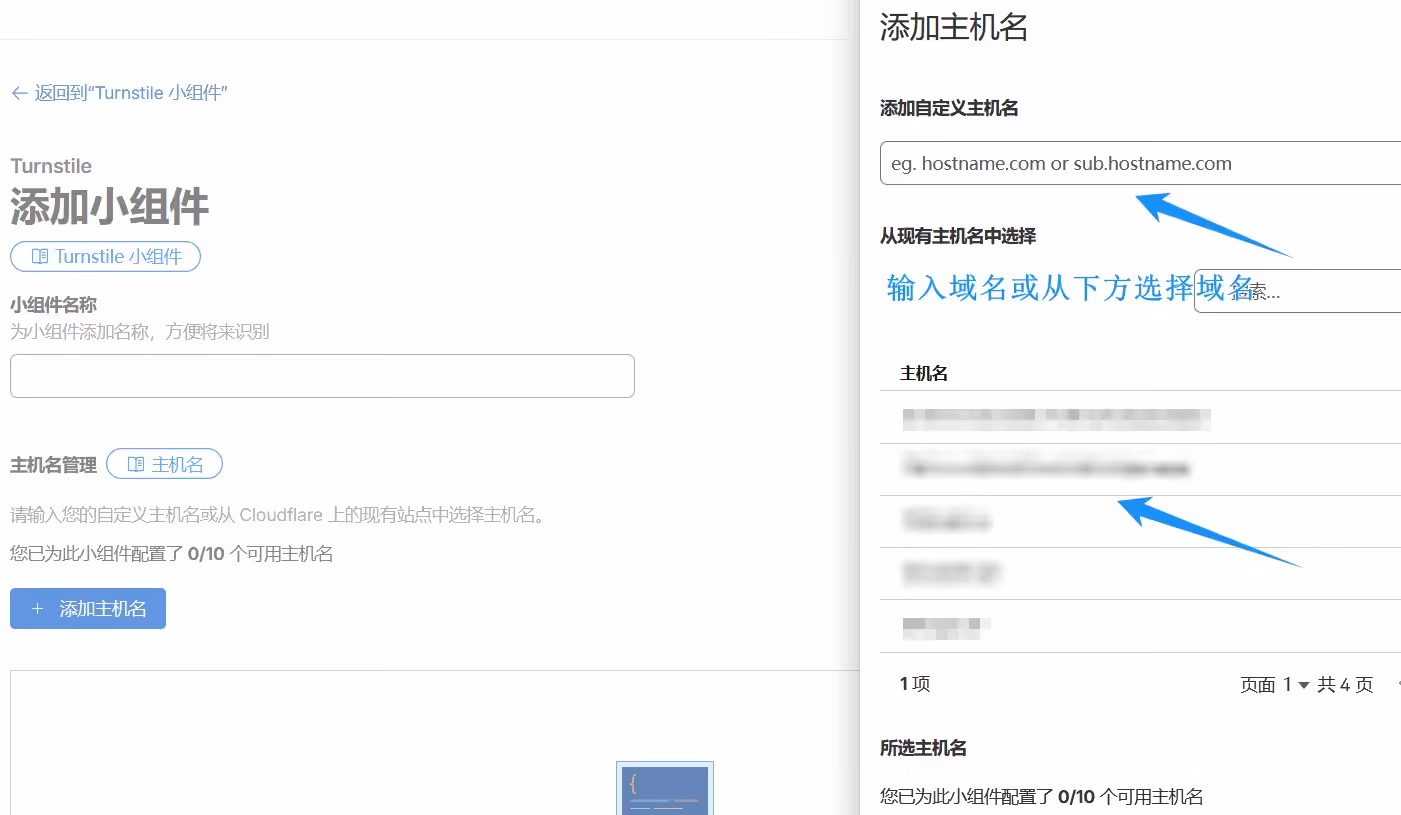Click plus icon on 添加主机名 button
Screen dimensions: 1401x815
click(x=37, y=609)
